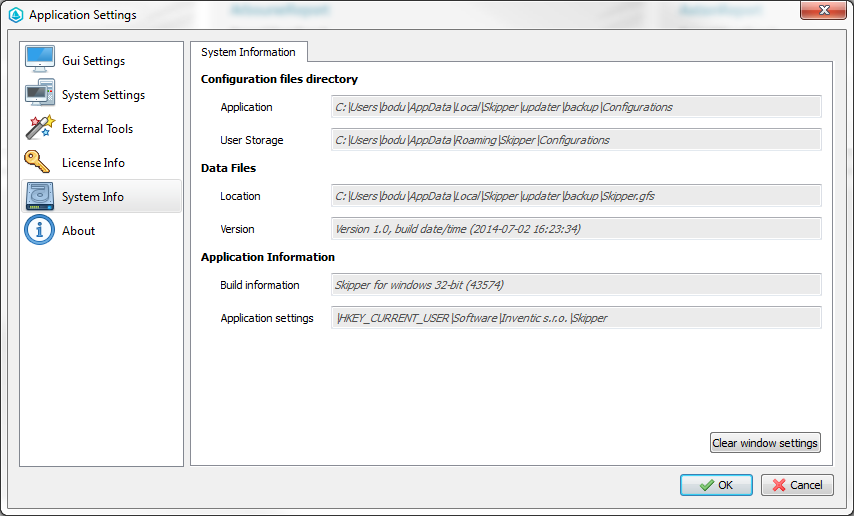Image resolution: width=854 pixels, height=522 pixels.
Task: Click the Gui Settings monitor icon
Action: pyautogui.click(x=40, y=60)
